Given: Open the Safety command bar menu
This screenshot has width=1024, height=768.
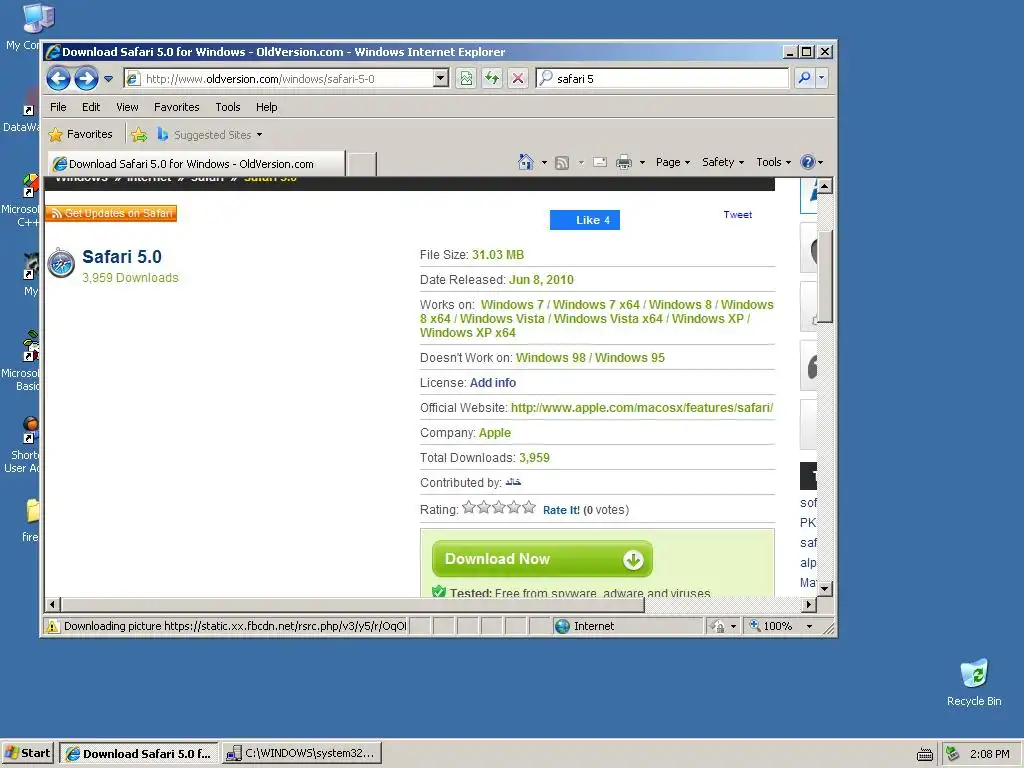Looking at the screenshot, I should coord(723,162).
